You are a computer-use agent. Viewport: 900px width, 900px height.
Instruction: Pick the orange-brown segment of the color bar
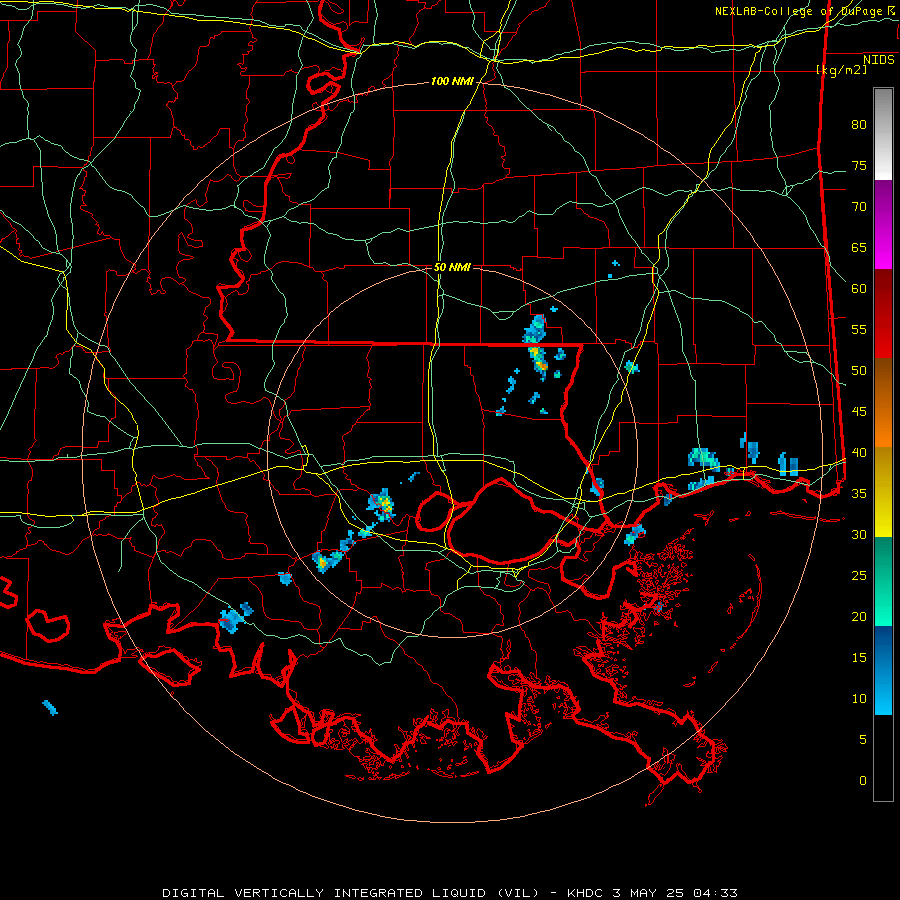(x=883, y=403)
